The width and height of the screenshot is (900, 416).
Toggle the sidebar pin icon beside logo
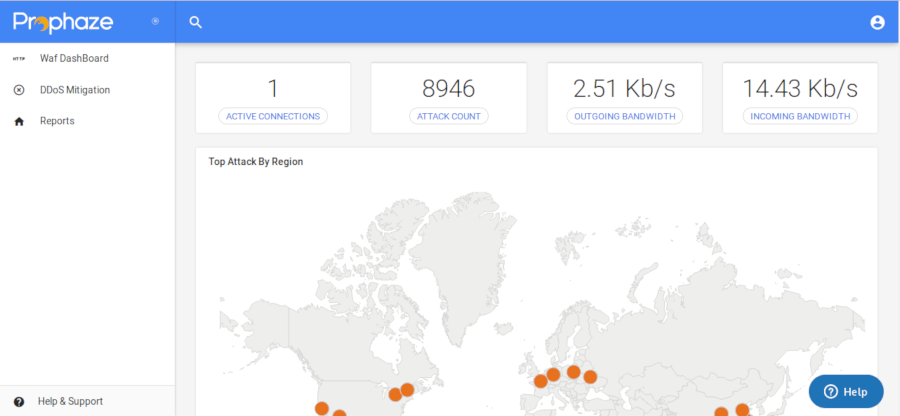click(155, 21)
